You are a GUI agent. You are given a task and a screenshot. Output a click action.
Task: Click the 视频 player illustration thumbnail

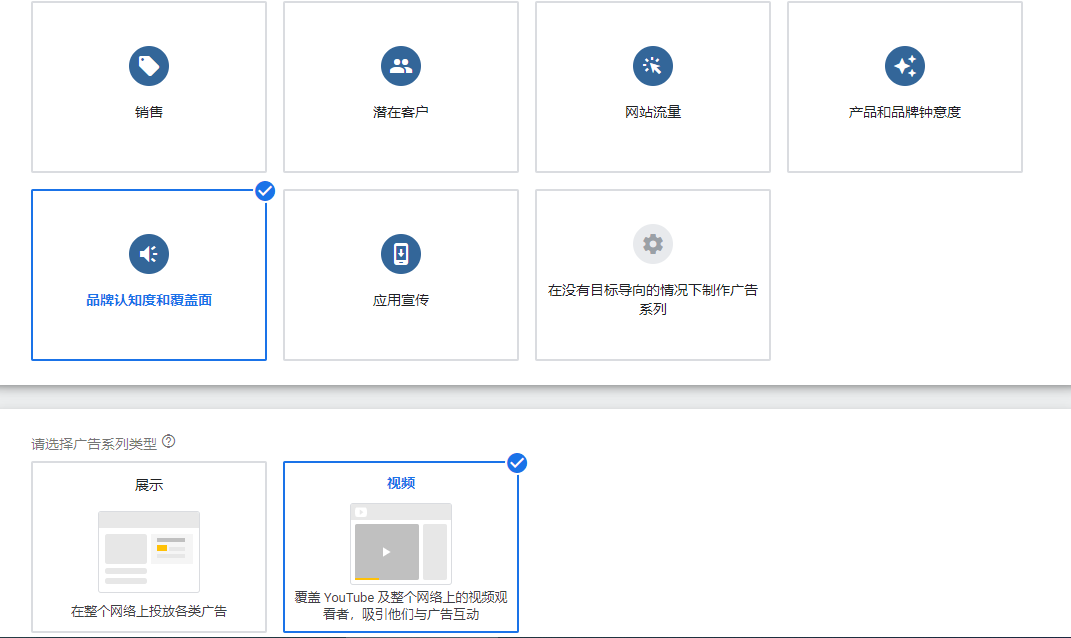click(x=400, y=543)
